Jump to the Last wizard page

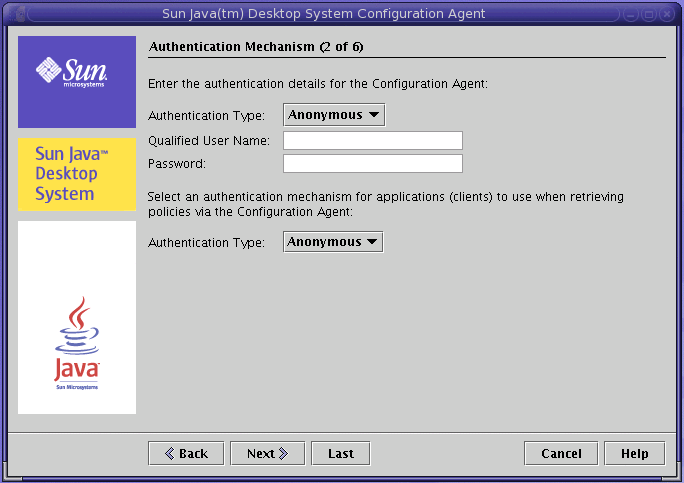click(x=341, y=454)
